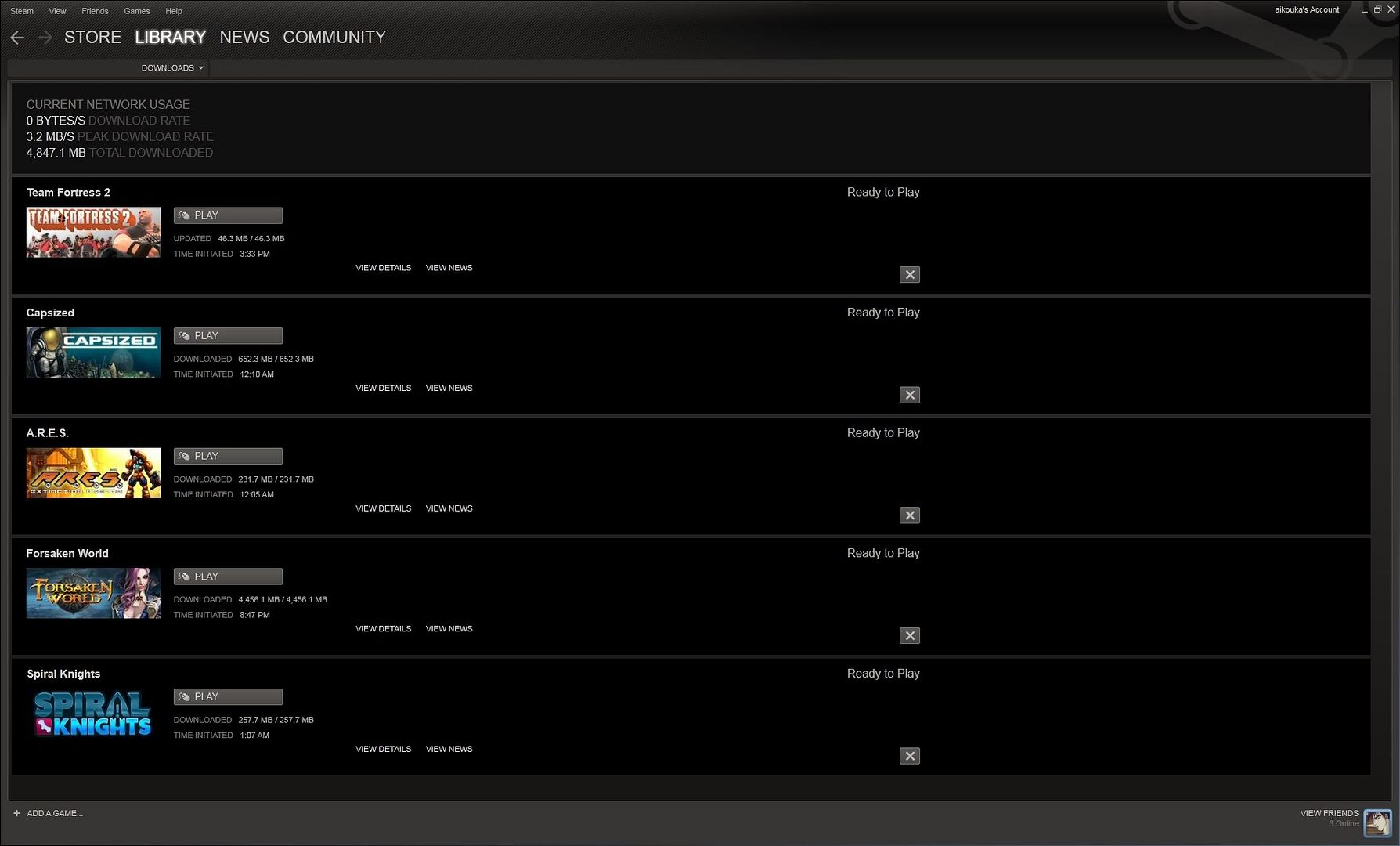Open View Friends list

1329,813
